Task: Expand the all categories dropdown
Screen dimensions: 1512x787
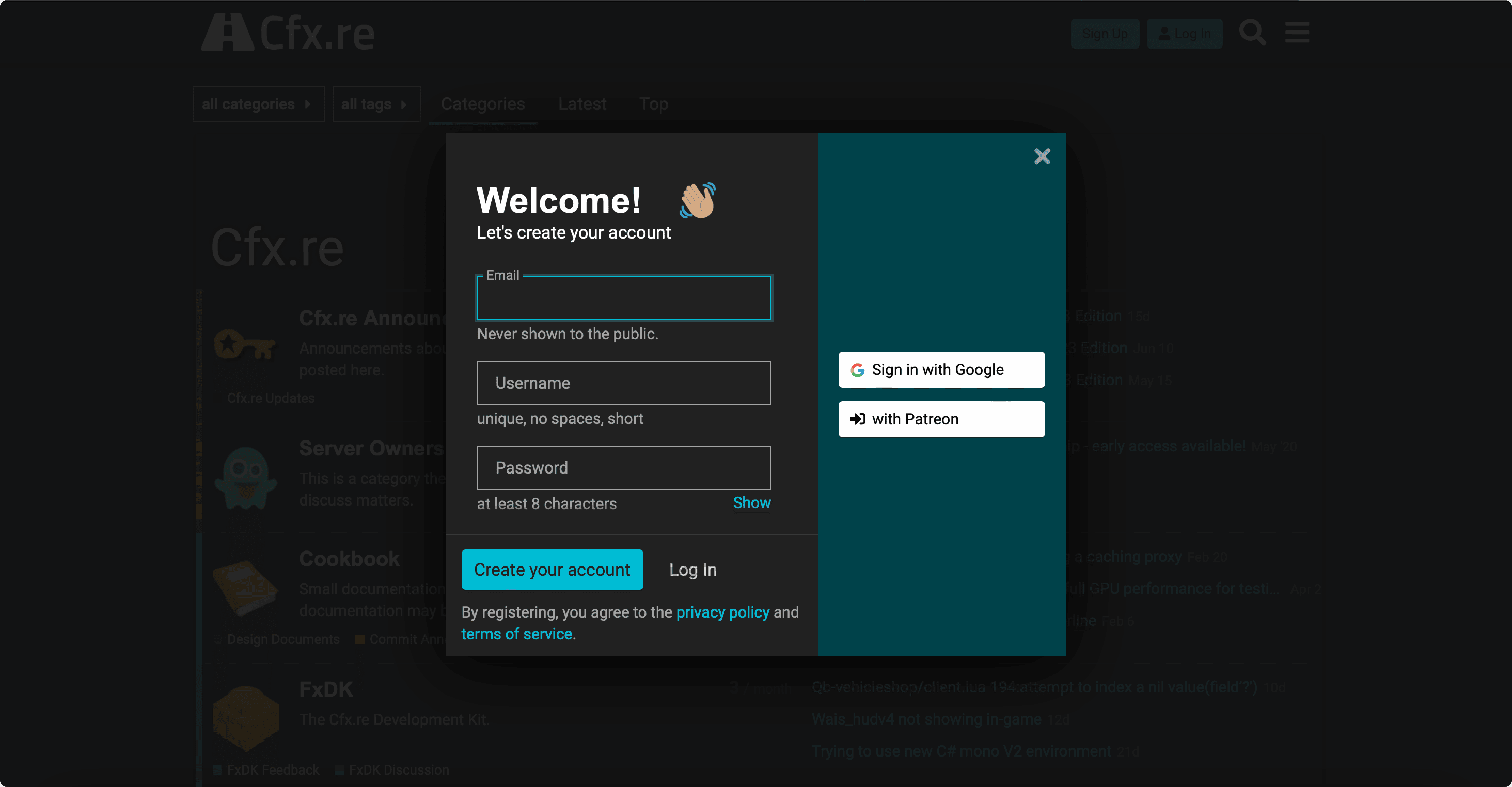Action: (258, 104)
